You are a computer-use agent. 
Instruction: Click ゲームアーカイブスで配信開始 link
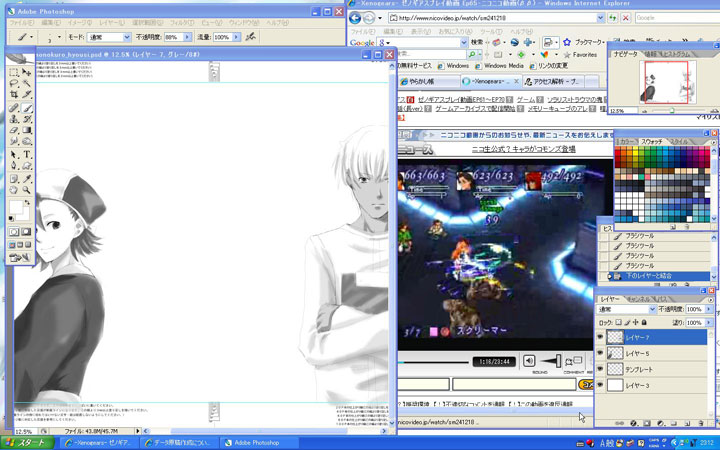click(x=475, y=108)
